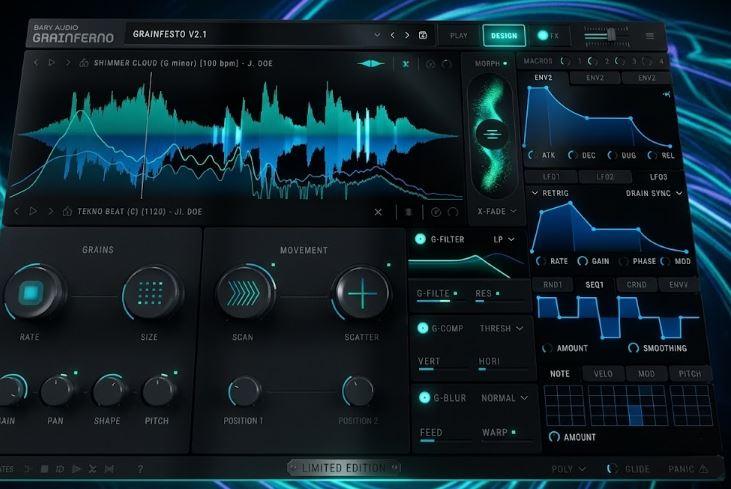
Task: Click the Panic warning button
Action: click(x=688, y=468)
